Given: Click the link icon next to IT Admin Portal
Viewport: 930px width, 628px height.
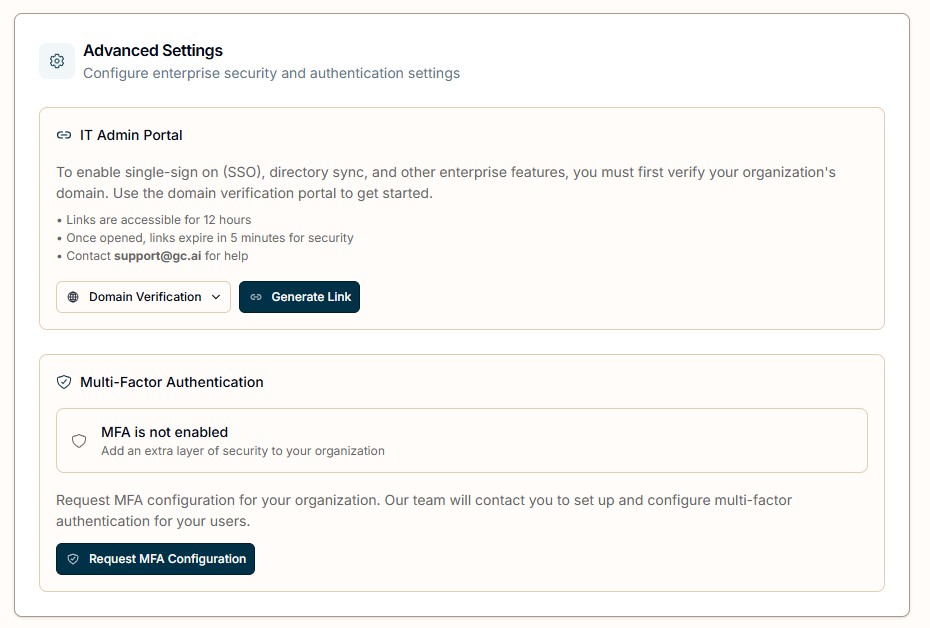Looking at the screenshot, I should (64, 135).
